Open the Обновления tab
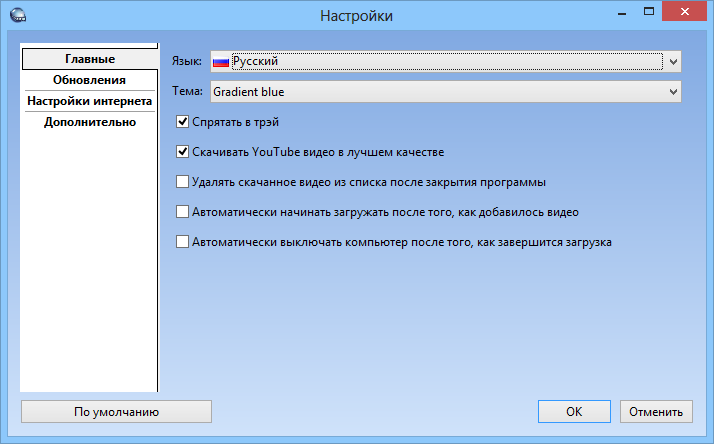Image resolution: width=714 pixels, height=444 pixels. point(90,80)
